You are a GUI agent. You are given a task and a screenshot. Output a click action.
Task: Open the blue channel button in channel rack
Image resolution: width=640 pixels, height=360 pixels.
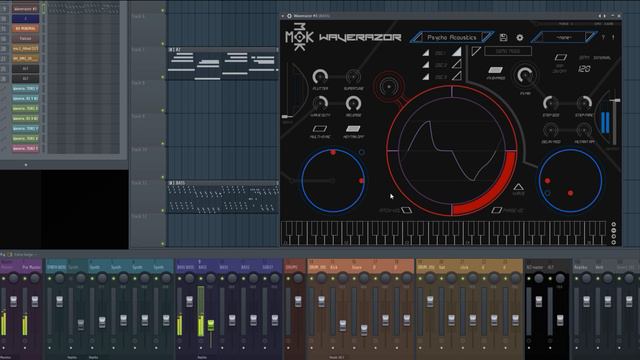point(25,18)
